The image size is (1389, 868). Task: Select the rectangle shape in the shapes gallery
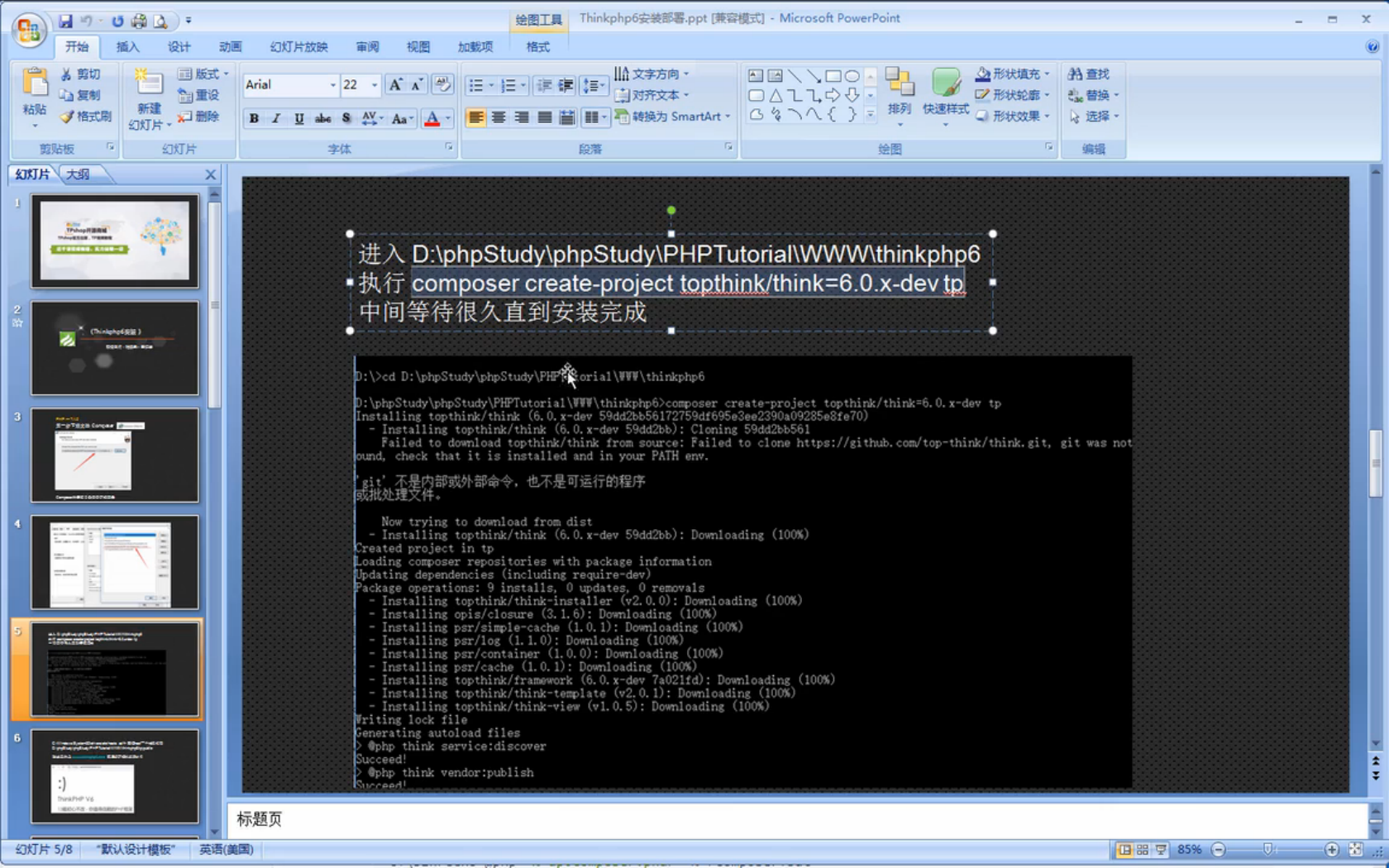(x=833, y=75)
